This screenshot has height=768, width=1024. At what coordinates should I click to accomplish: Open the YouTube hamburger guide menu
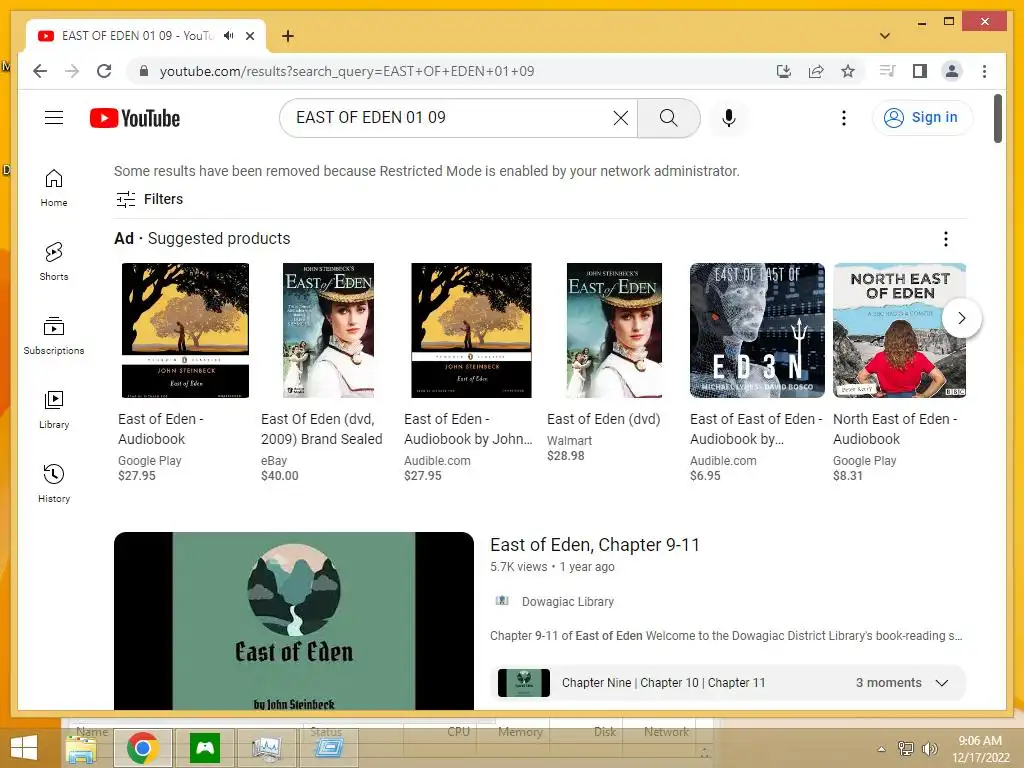pos(54,118)
